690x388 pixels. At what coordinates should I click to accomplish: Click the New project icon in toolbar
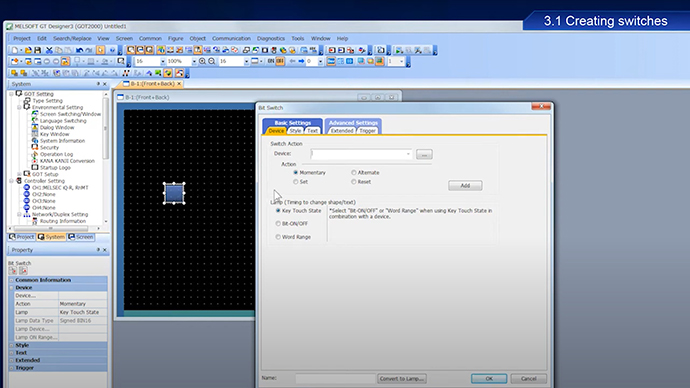tap(15, 50)
